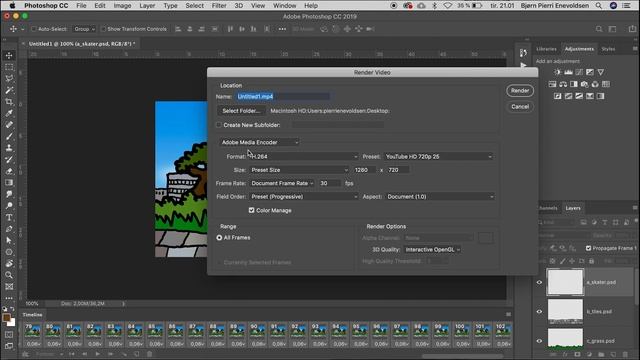
Task: Open the Filter menu
Action: coord(219,6)
